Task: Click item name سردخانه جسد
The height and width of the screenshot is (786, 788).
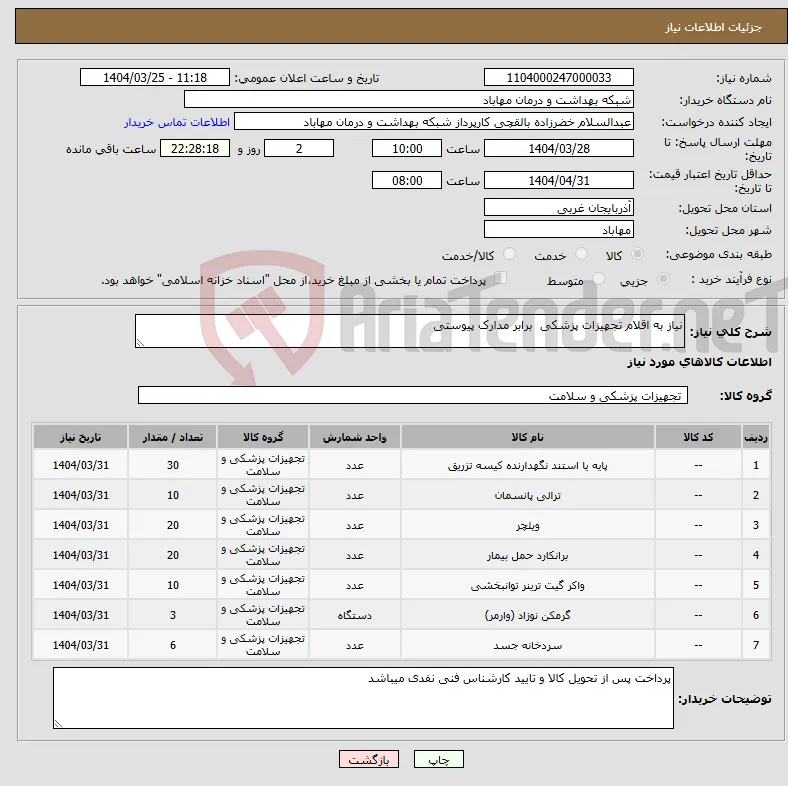Action: pos(528,645)
